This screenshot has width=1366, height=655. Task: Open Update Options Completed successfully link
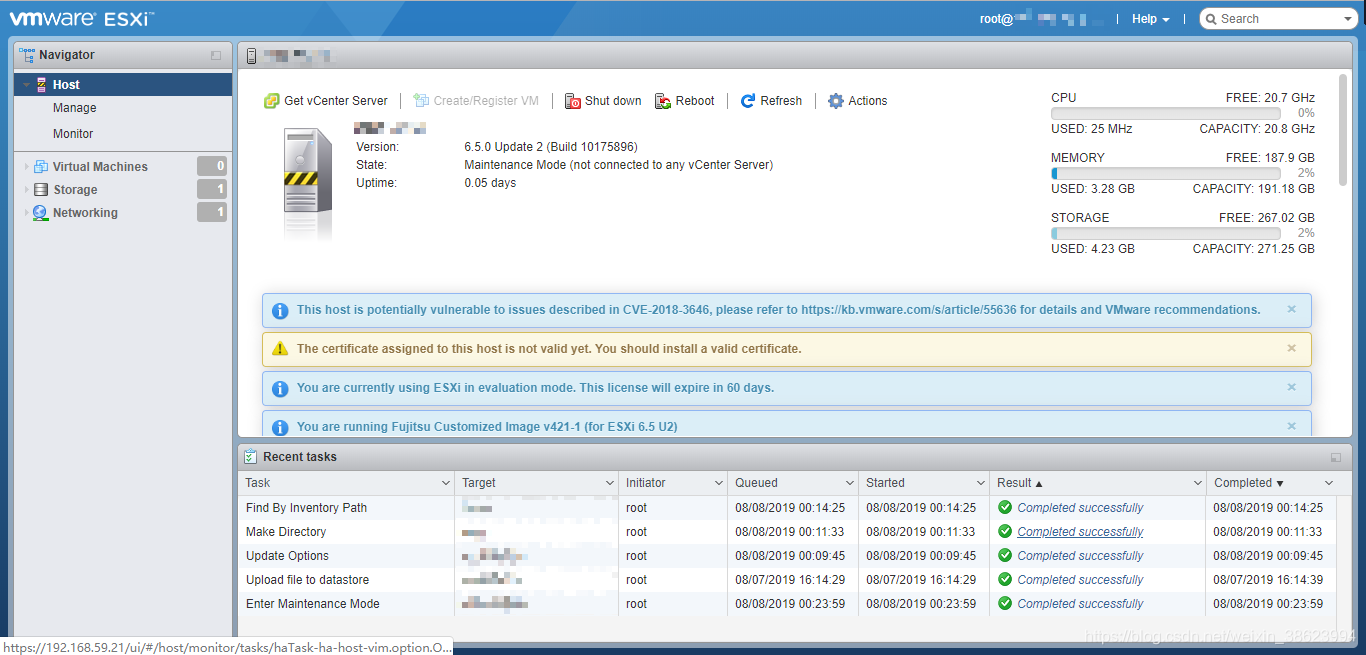tap(1080, 556)
